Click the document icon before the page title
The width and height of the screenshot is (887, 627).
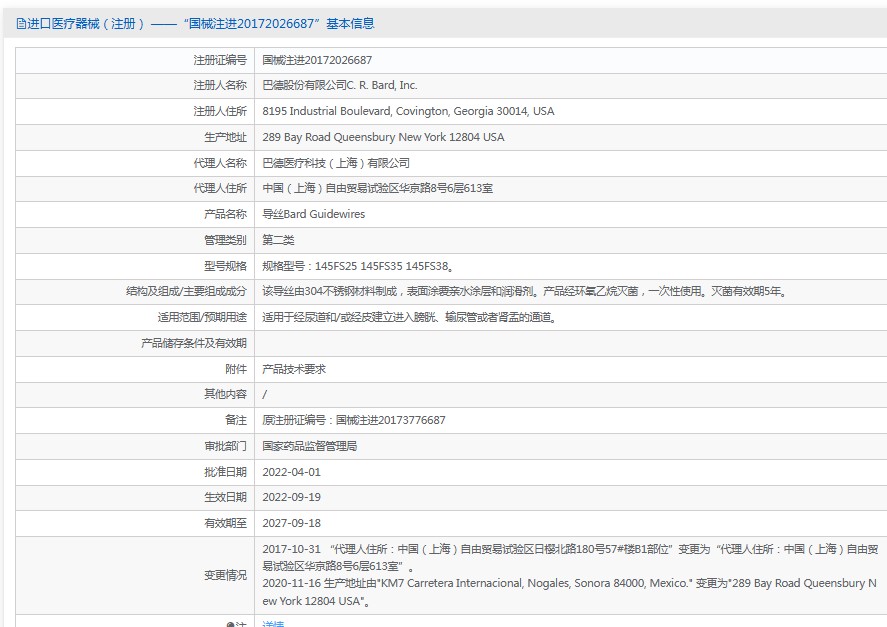19,23
